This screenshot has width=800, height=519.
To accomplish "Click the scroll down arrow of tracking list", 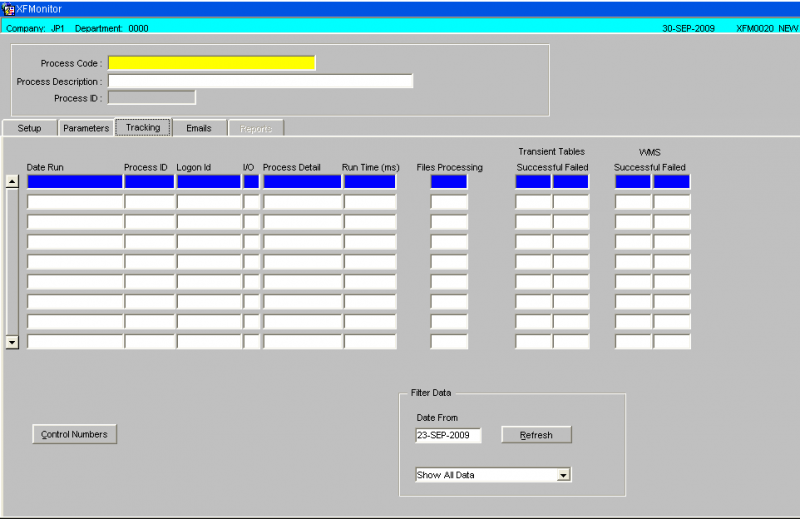I will coord(12,342).
